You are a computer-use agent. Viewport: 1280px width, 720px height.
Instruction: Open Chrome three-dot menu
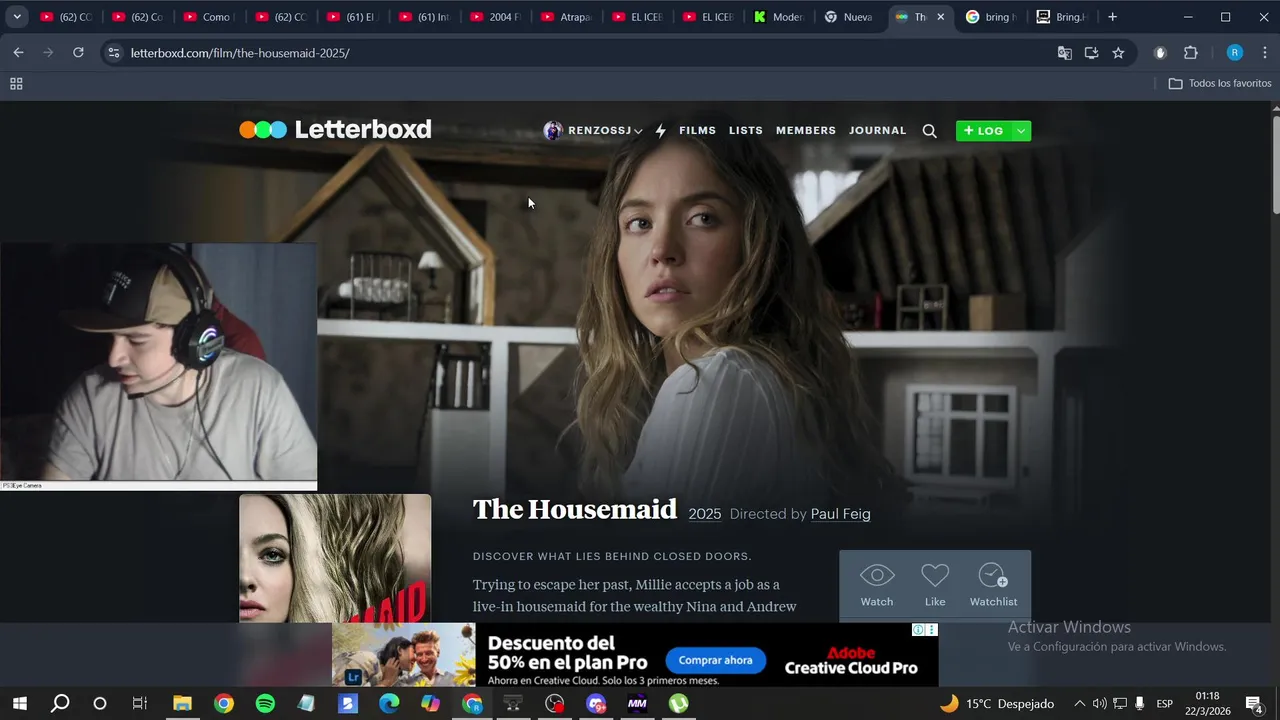point(1265,53)
